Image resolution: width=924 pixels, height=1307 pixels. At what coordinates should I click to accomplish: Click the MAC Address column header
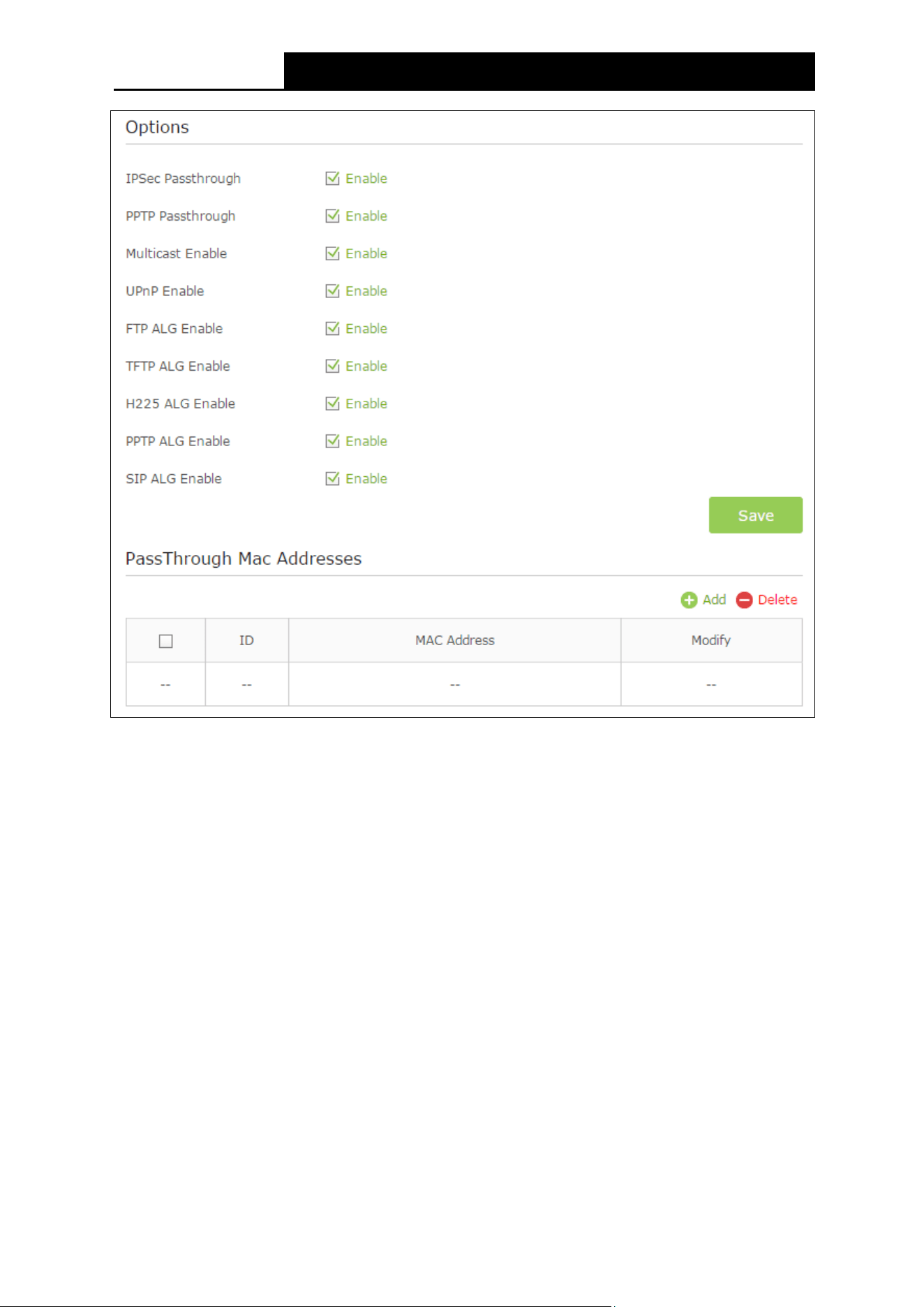tap(455, 640)
